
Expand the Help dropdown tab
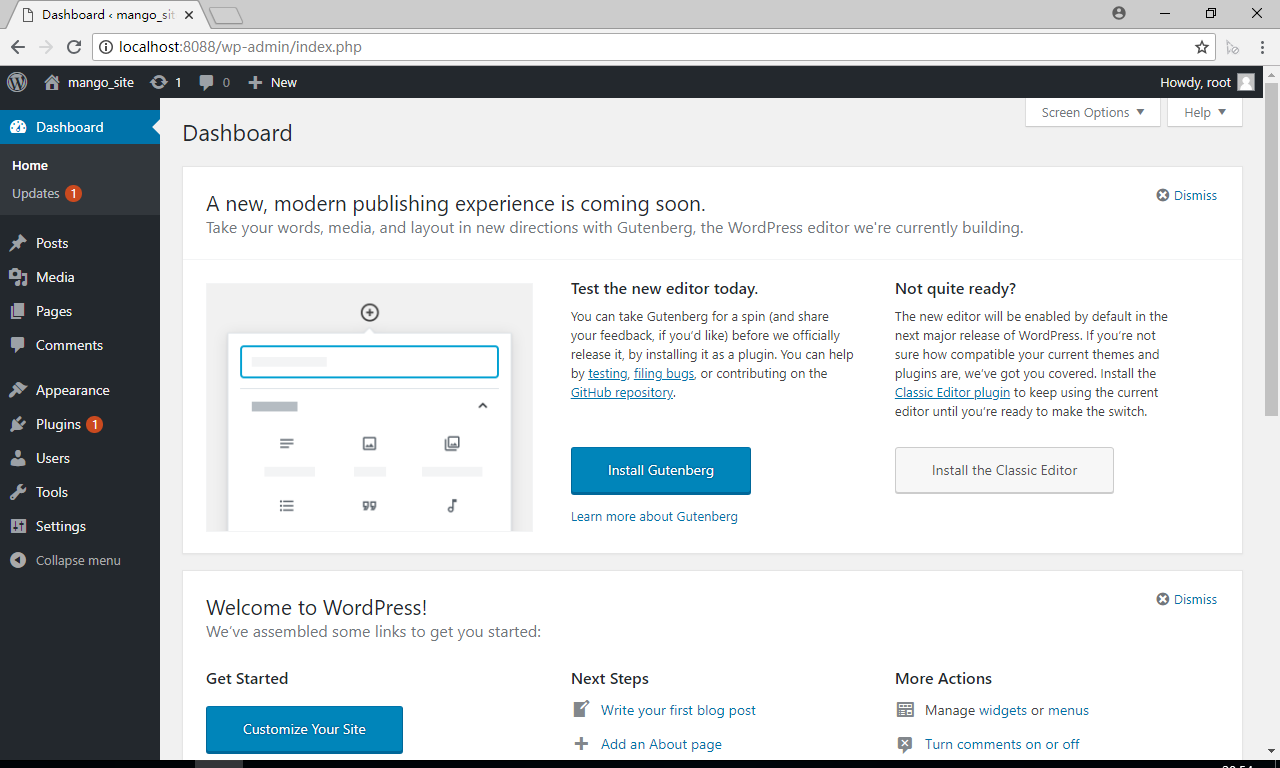pos(1205,112)
